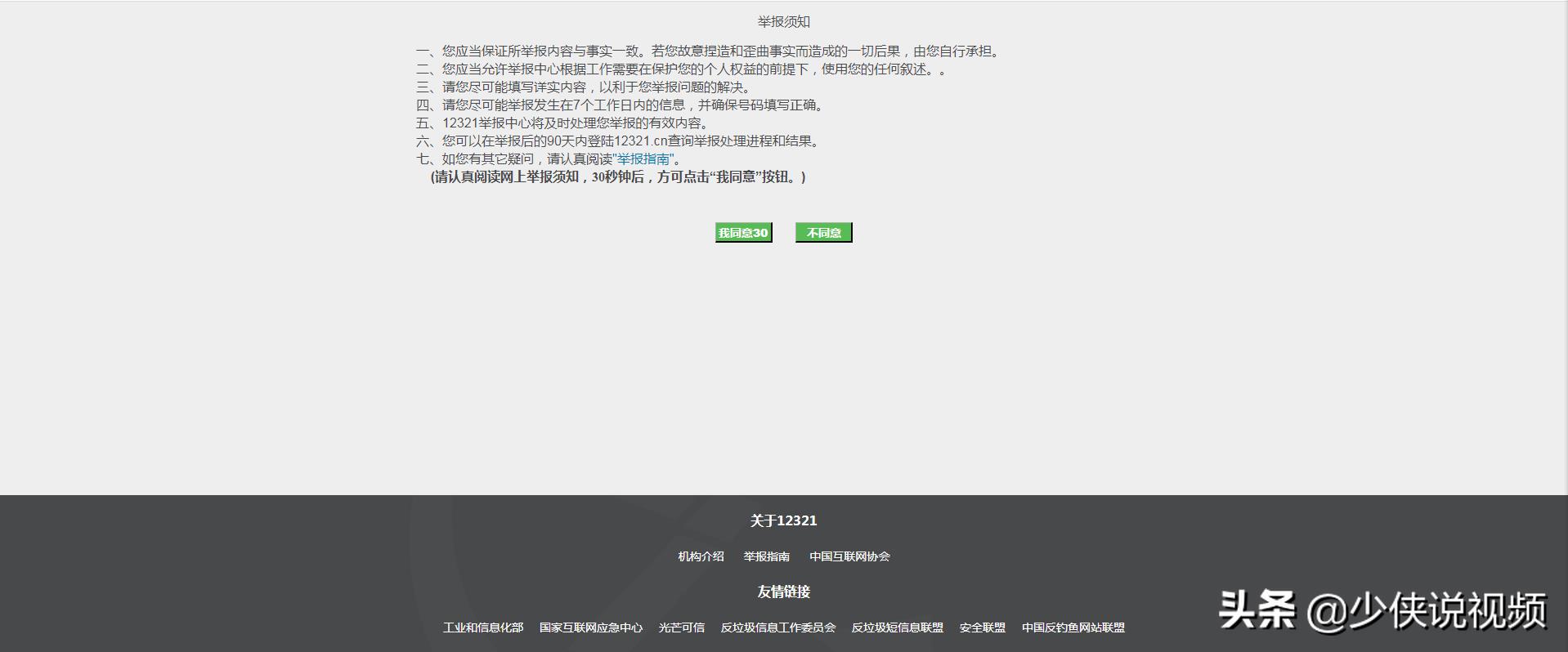Click the 举报须知 page title
The width and height of the screenshot is (1568, 652).
[x=783, y=22]
